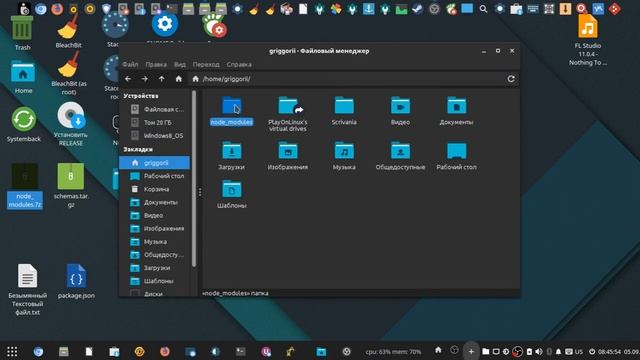Select the Изображения folder in main pane
The height and width of the screenshot is (360, 640).
[x=288, y=156]
